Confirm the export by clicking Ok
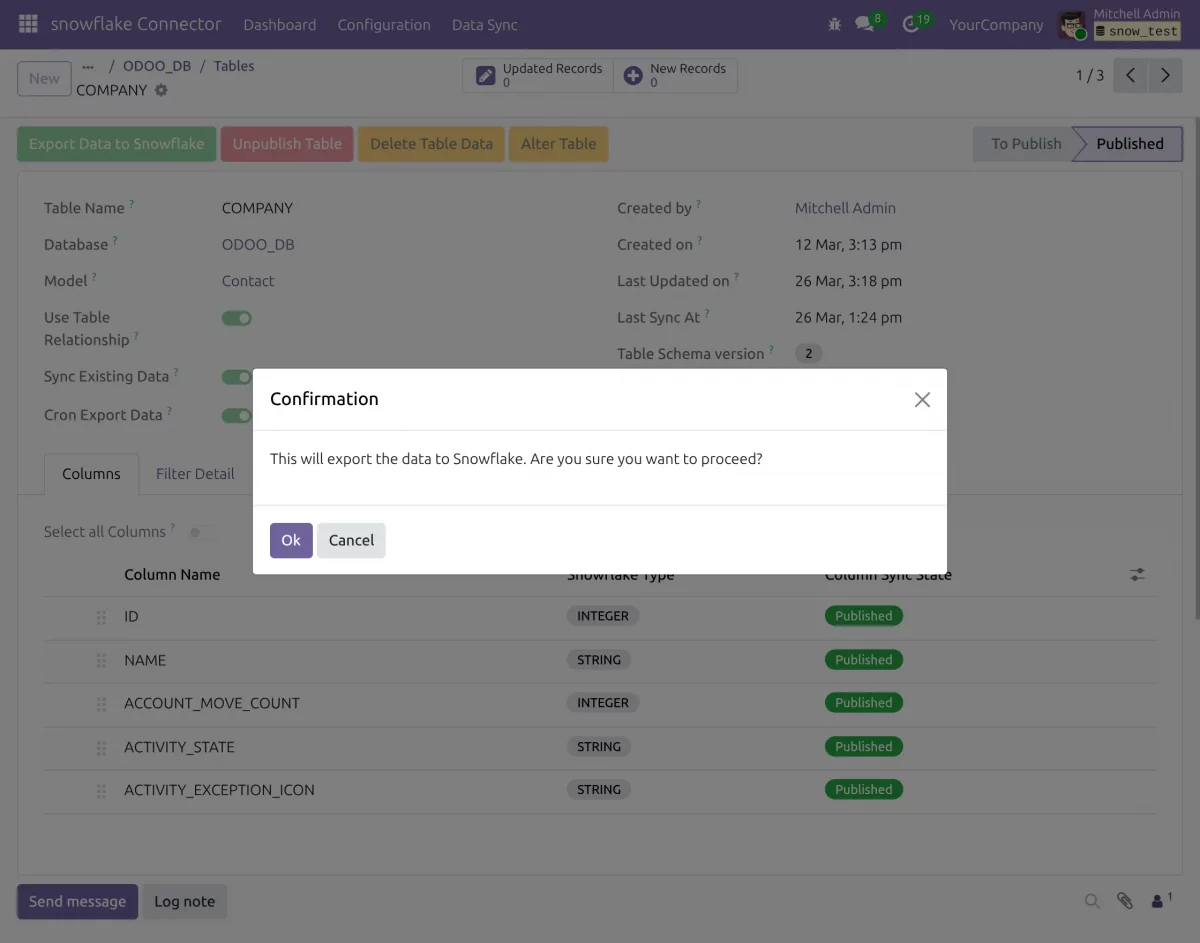1200x943 pixels. tap(290, 540)
